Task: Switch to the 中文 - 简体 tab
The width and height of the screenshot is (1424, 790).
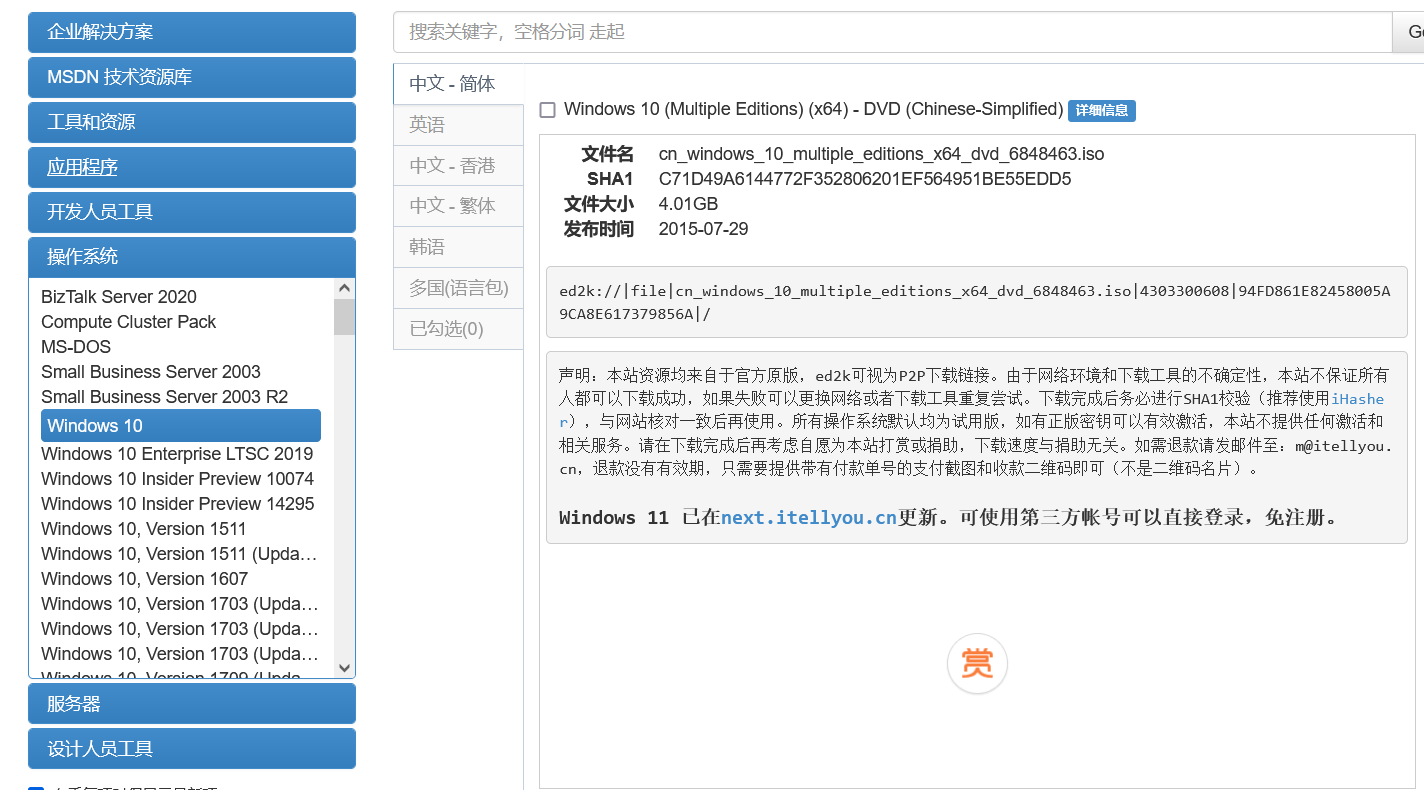Action: pyautogui.click(x=458, y=84)
